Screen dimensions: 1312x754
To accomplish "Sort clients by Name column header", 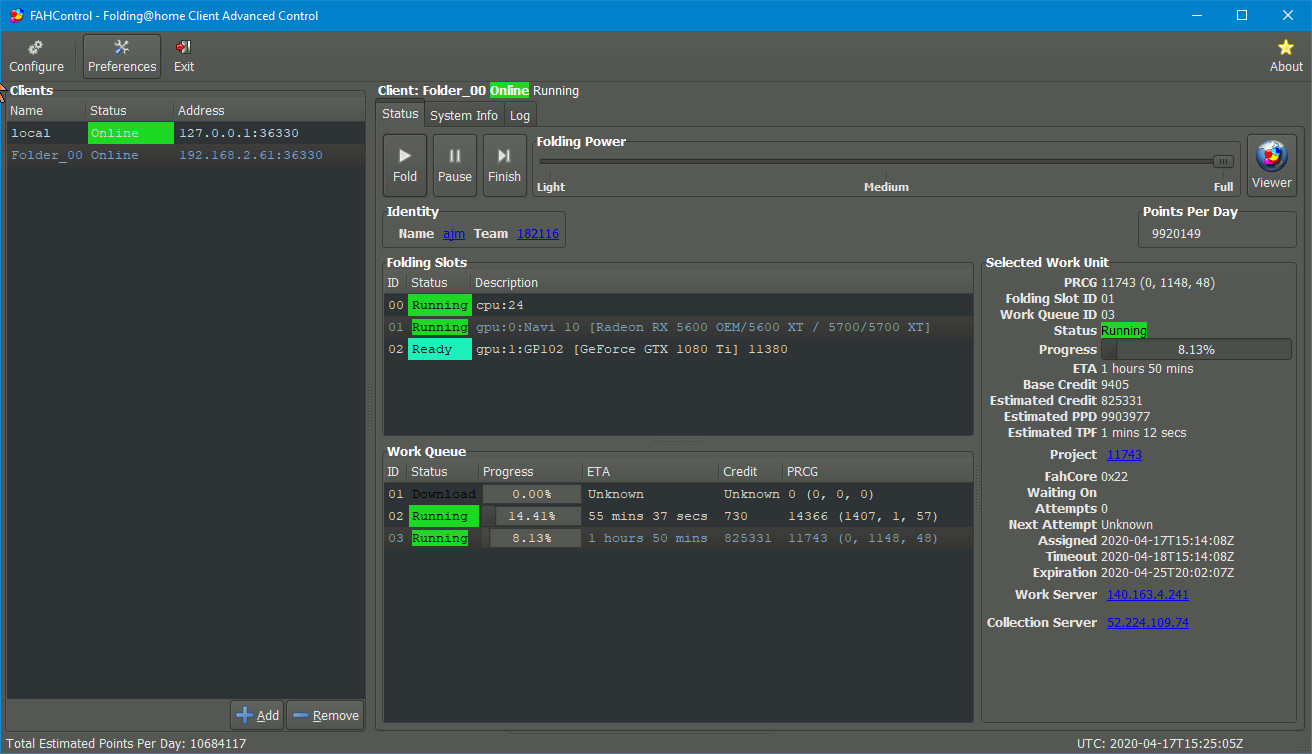I will (46, 110).
